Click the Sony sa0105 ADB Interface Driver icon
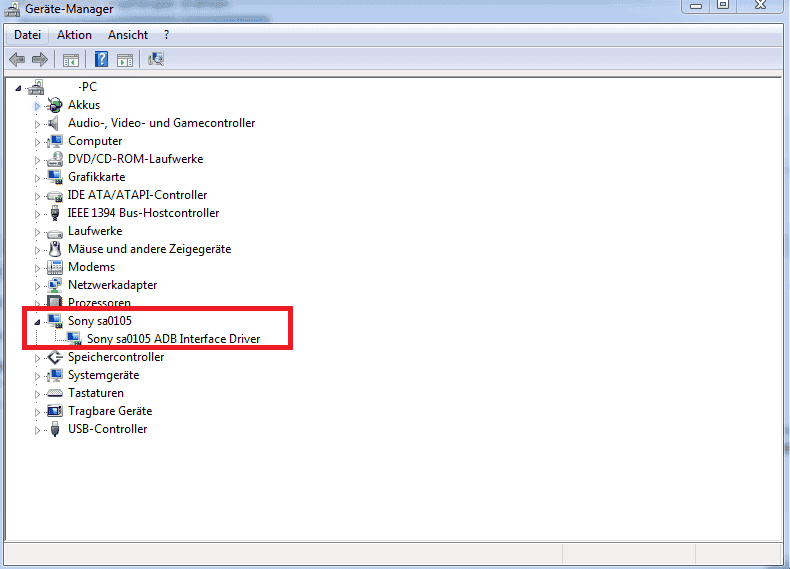Image resolution: width=790 pixels, height=569 pixels. coord(74,339)
